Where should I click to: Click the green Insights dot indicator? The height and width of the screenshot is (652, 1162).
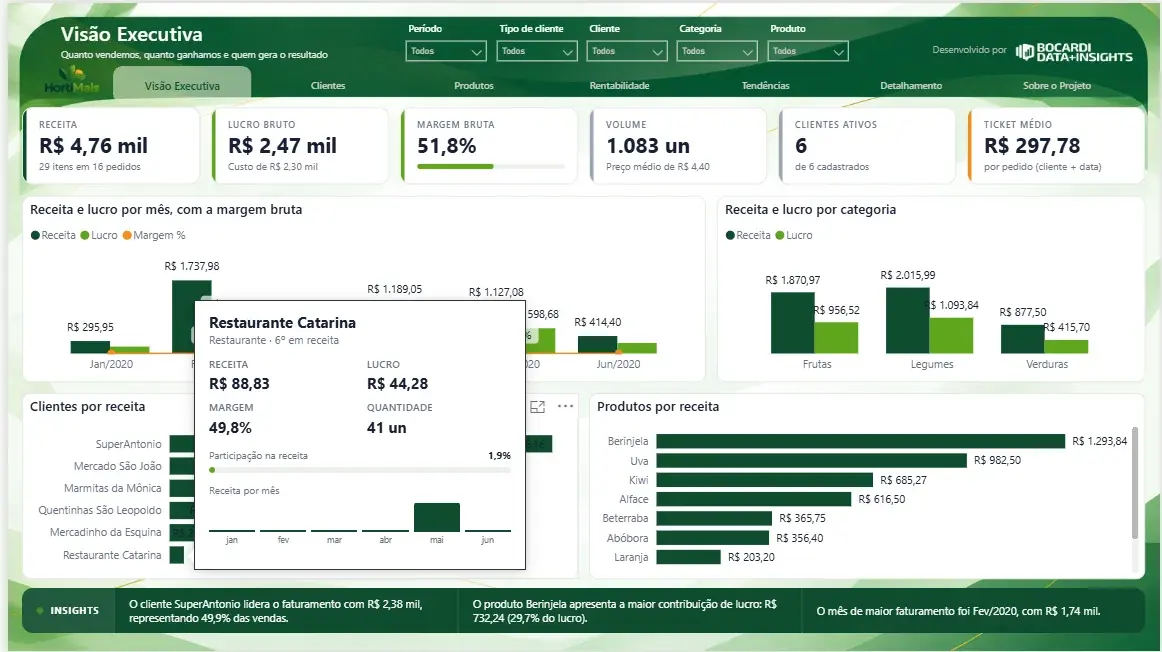point(40,611)
